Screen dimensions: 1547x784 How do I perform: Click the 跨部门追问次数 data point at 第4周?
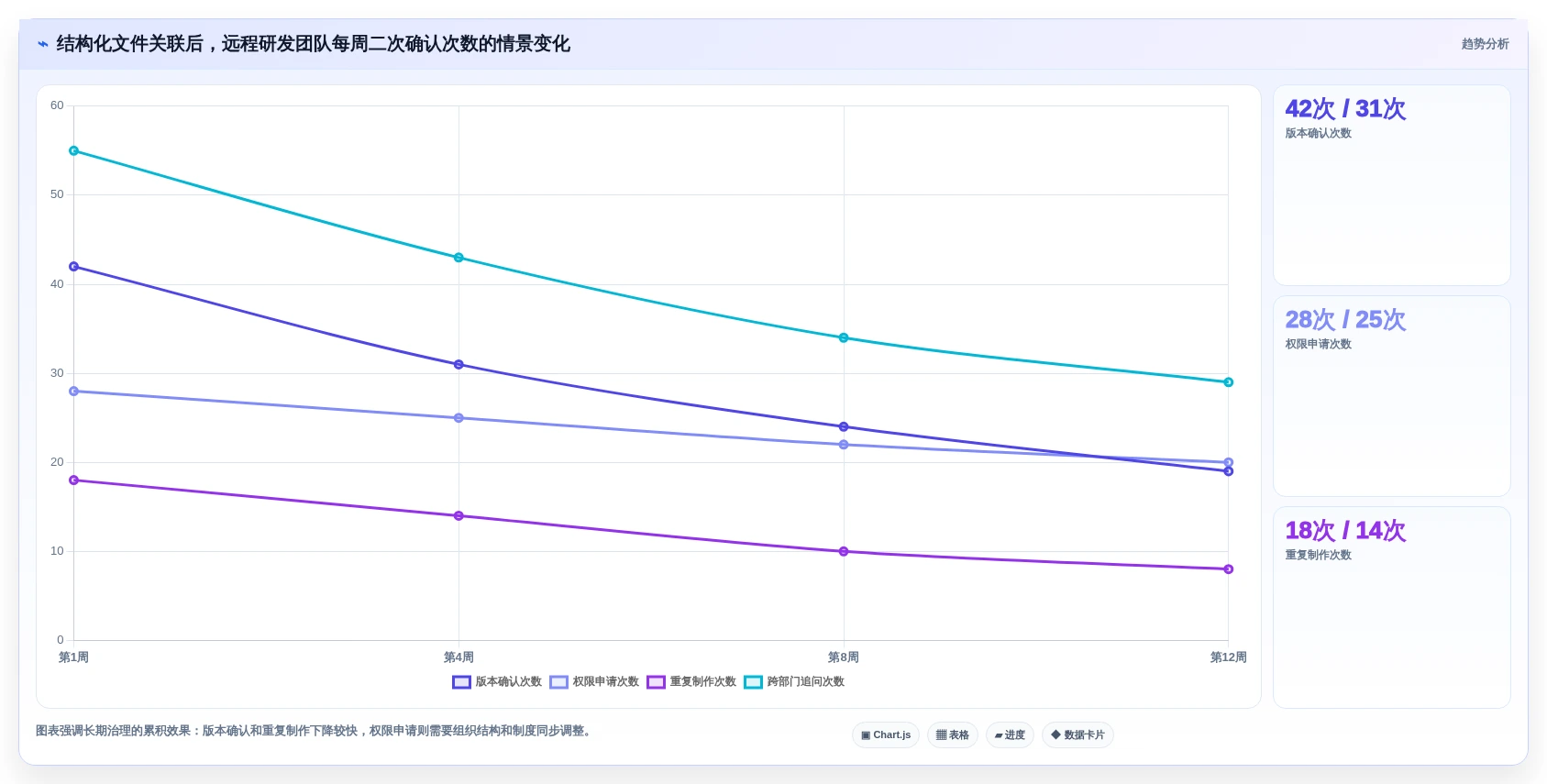coord(459,258)
